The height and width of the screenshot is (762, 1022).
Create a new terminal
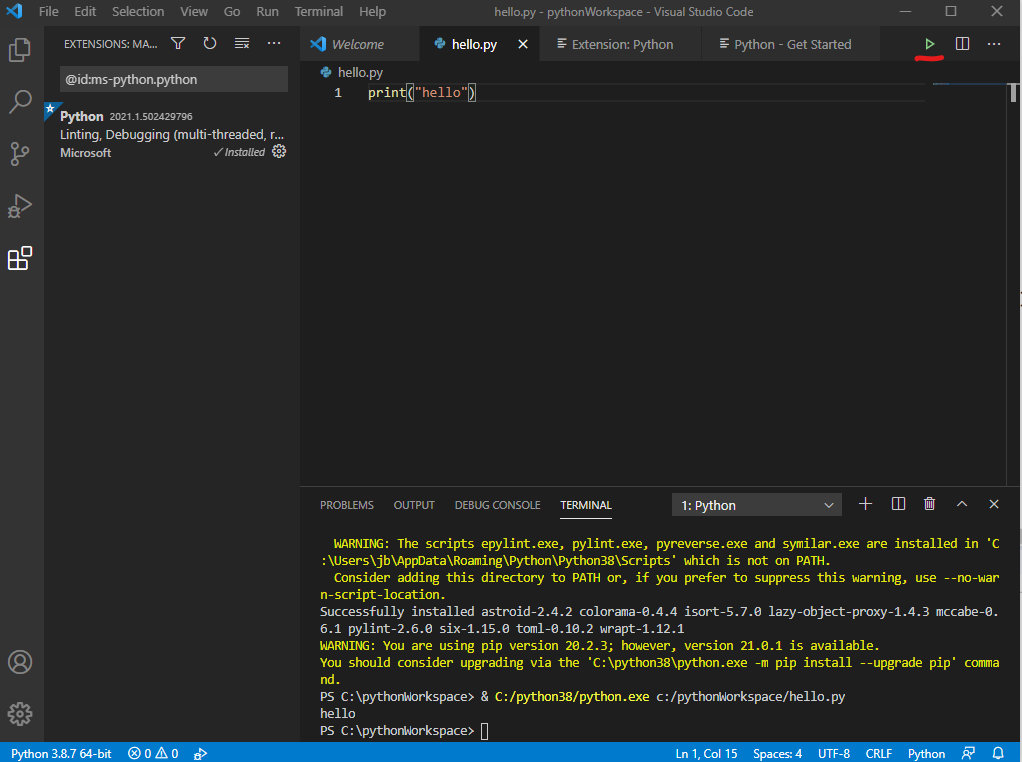865,504
